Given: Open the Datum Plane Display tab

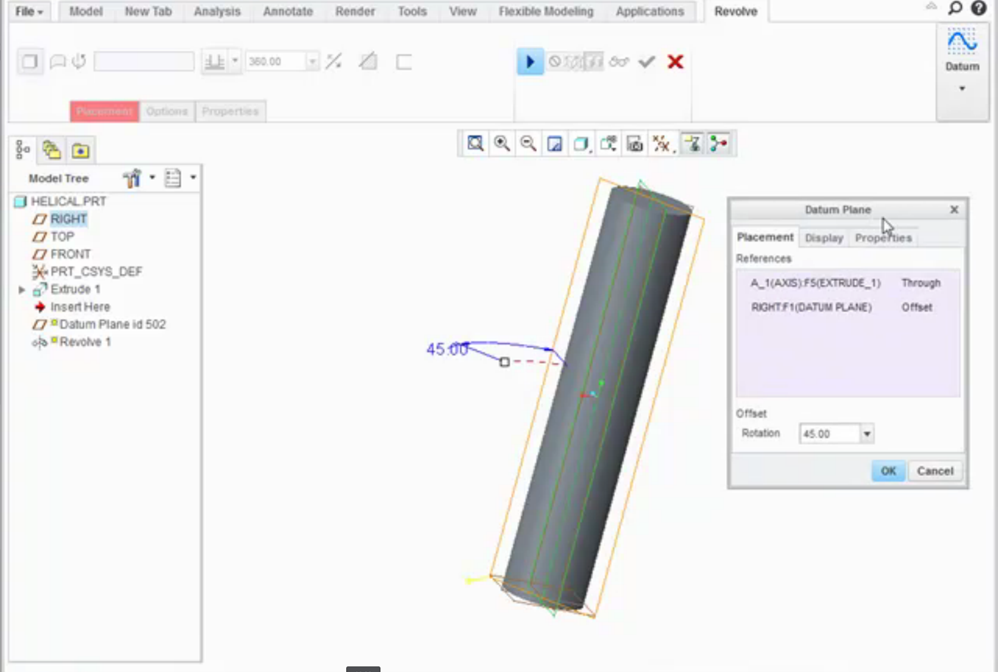Looking at the screenshot, I should pos(824,237).
